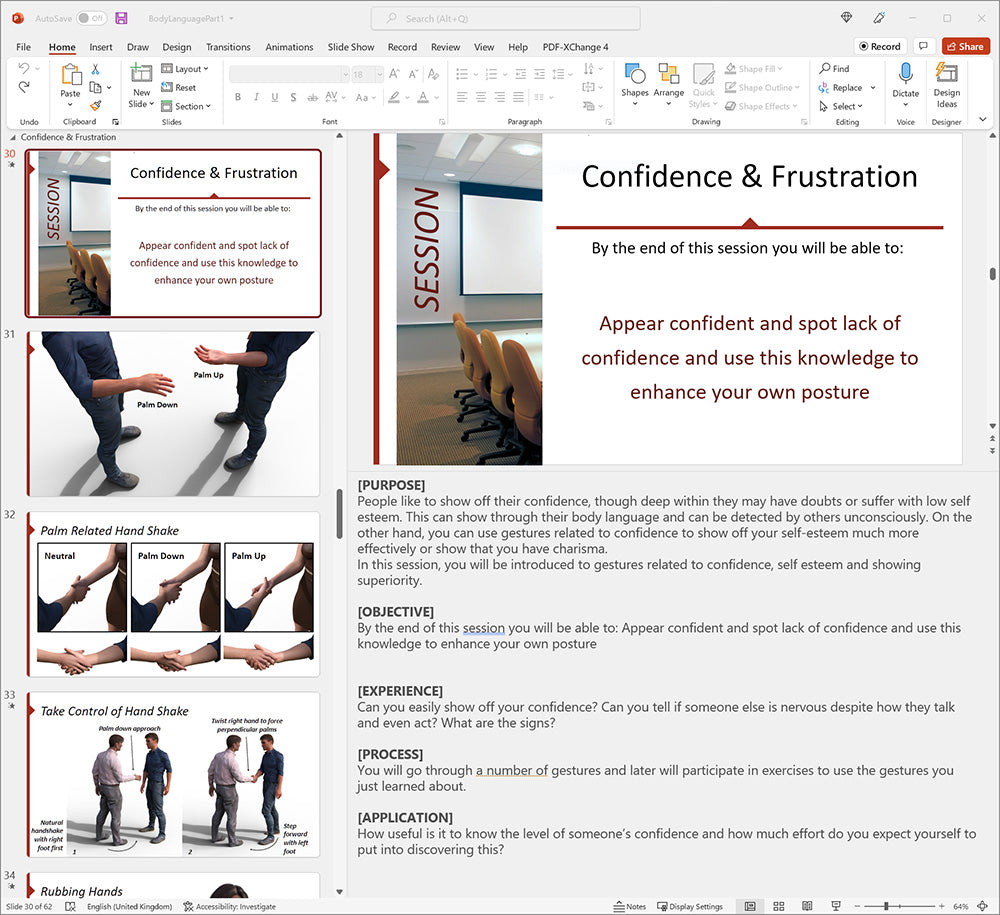The width and height of the screenshot is (1000, 915).
Task: Click Slide Show presentation icon in status bar
Action: (835, 906)
